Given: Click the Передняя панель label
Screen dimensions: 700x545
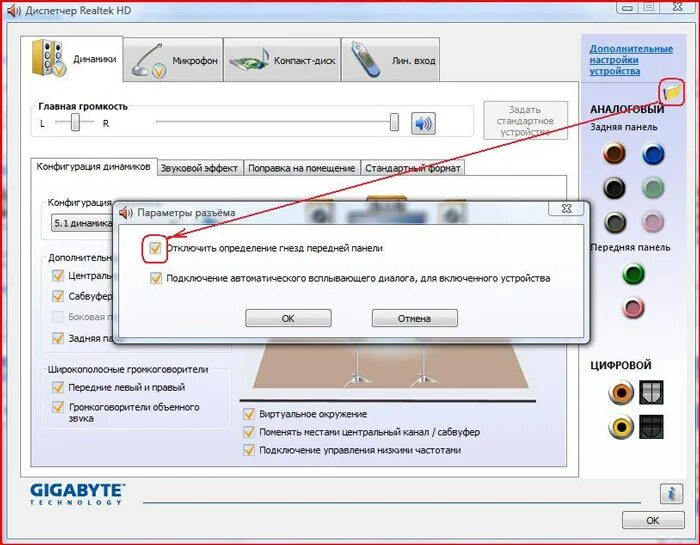Looking at the screenshot, I should pyautogui.click(x=630, y=247).
